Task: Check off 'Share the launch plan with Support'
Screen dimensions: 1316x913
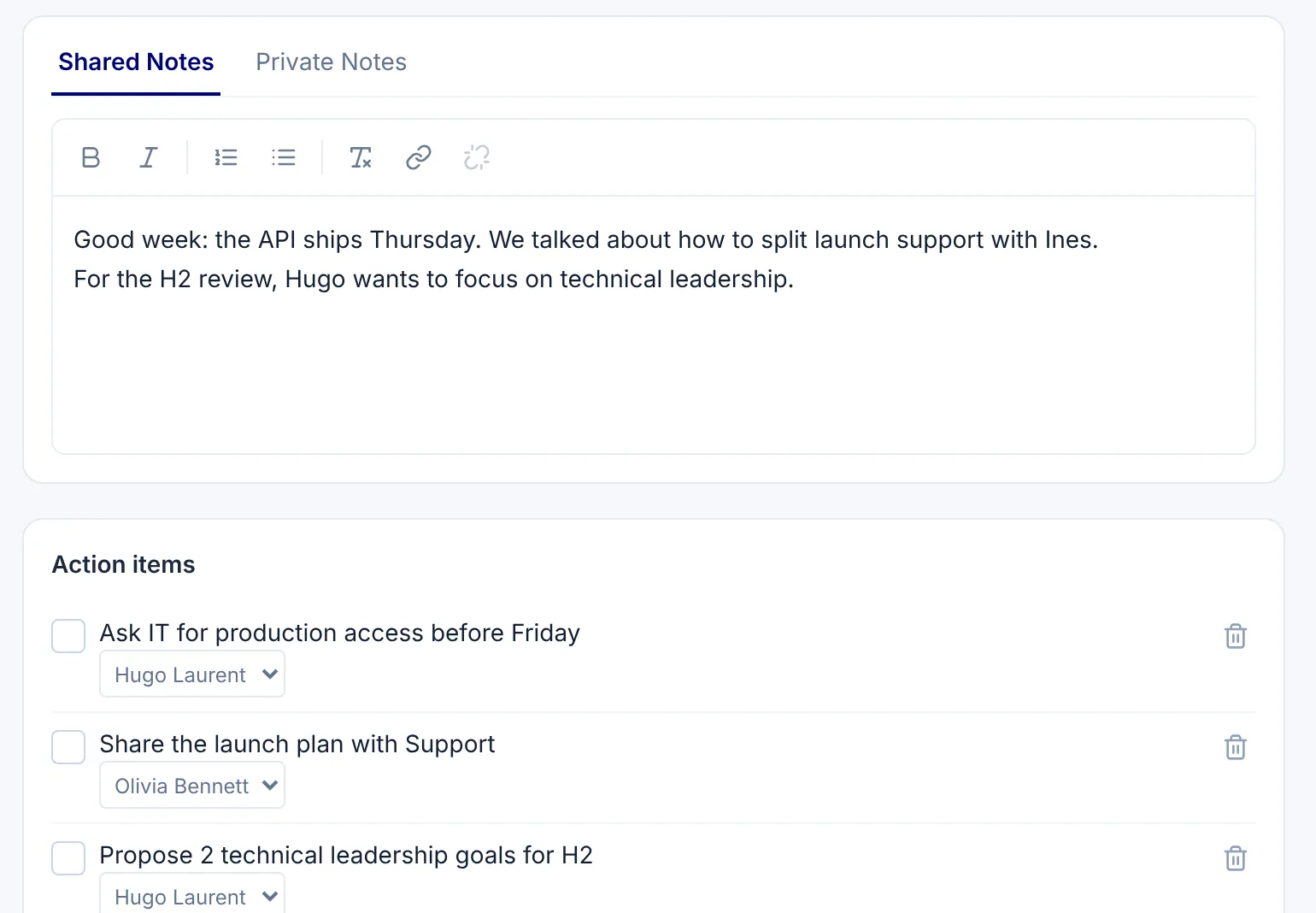Action: 68,747
